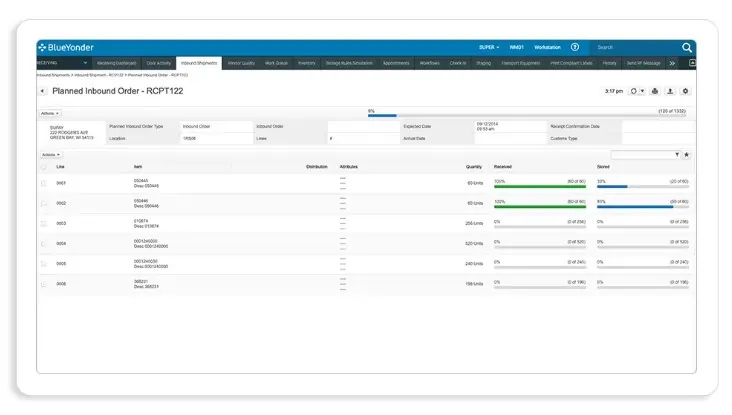Open page settings gear icon
Image resolution: width=732 pixels, height=415 pixels.
[x=685, y=91]
